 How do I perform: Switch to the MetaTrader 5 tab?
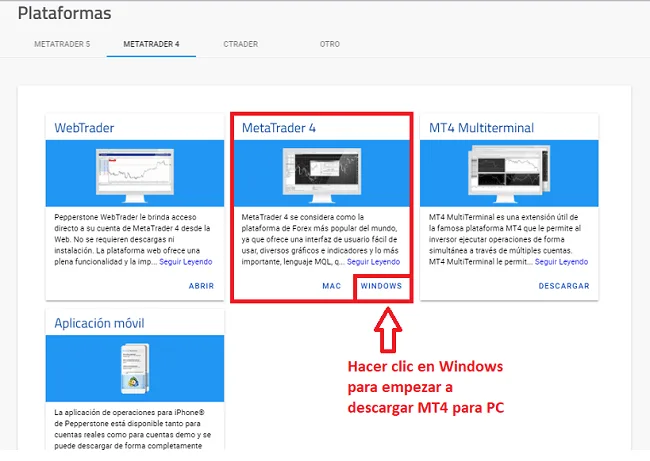62,44
